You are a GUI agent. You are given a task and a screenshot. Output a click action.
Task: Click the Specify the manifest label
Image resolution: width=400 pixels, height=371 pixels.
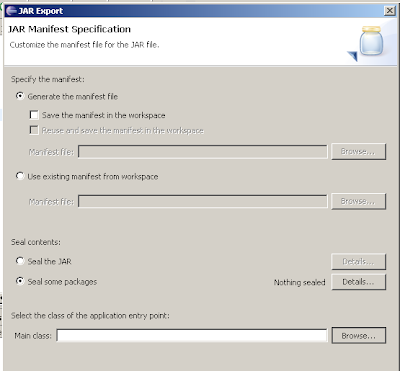tap(48, 79)
